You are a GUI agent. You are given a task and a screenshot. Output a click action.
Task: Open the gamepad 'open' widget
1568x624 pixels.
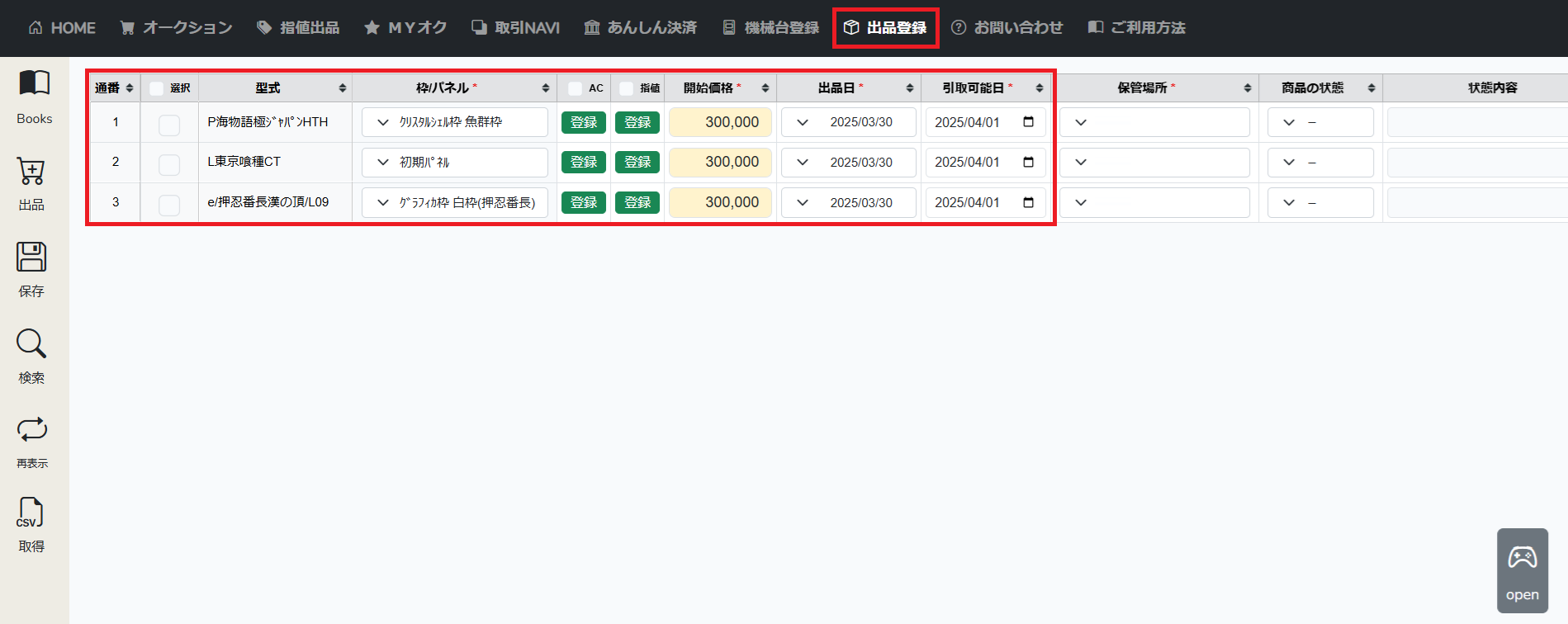coord(1523,571)
